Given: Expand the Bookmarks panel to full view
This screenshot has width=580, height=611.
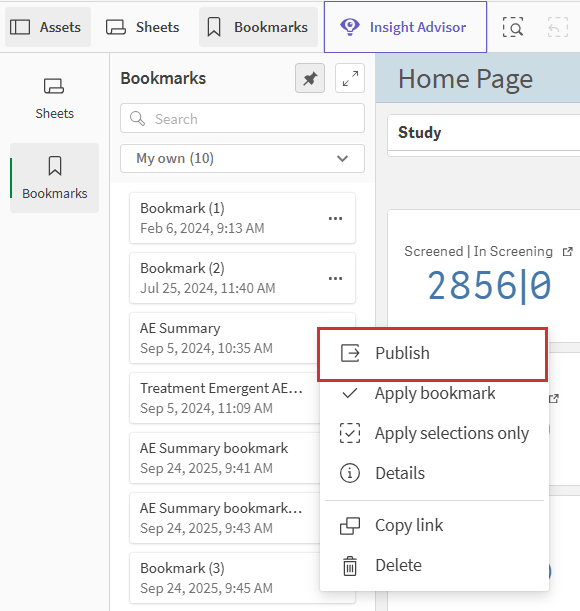Looking at the screenshot, I should pos(350,78).
